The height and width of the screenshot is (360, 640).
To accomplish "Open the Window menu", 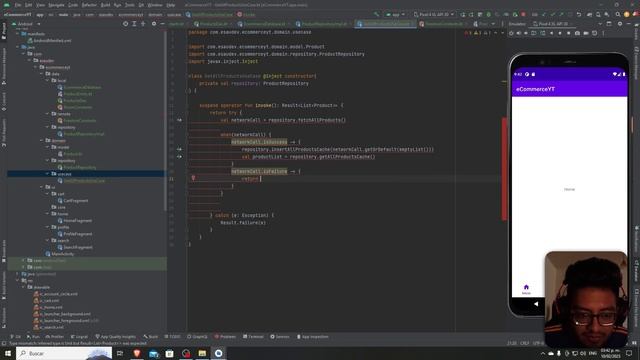I will [155, 5].
